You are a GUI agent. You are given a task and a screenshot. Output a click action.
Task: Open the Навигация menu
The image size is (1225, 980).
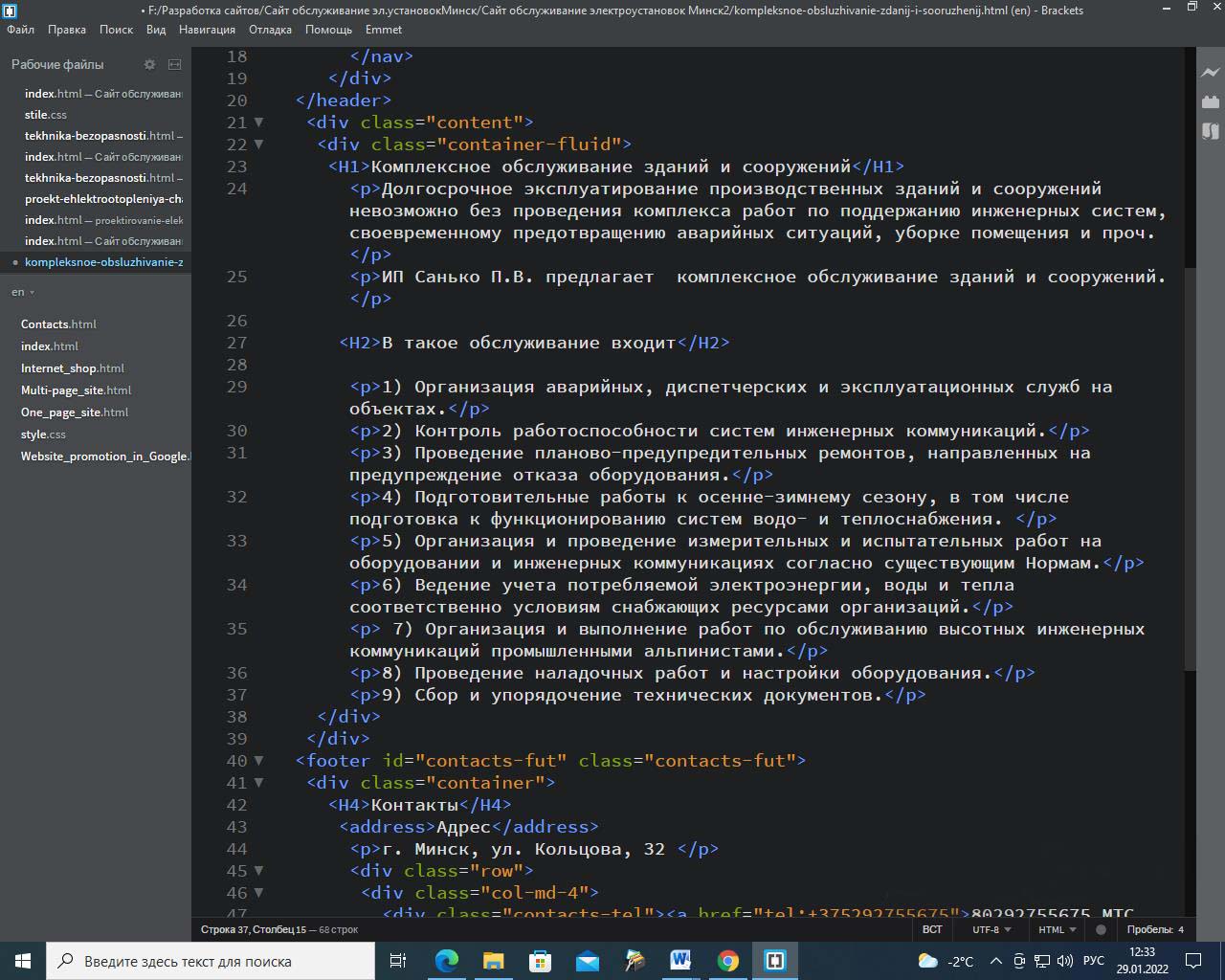point(207,30)
